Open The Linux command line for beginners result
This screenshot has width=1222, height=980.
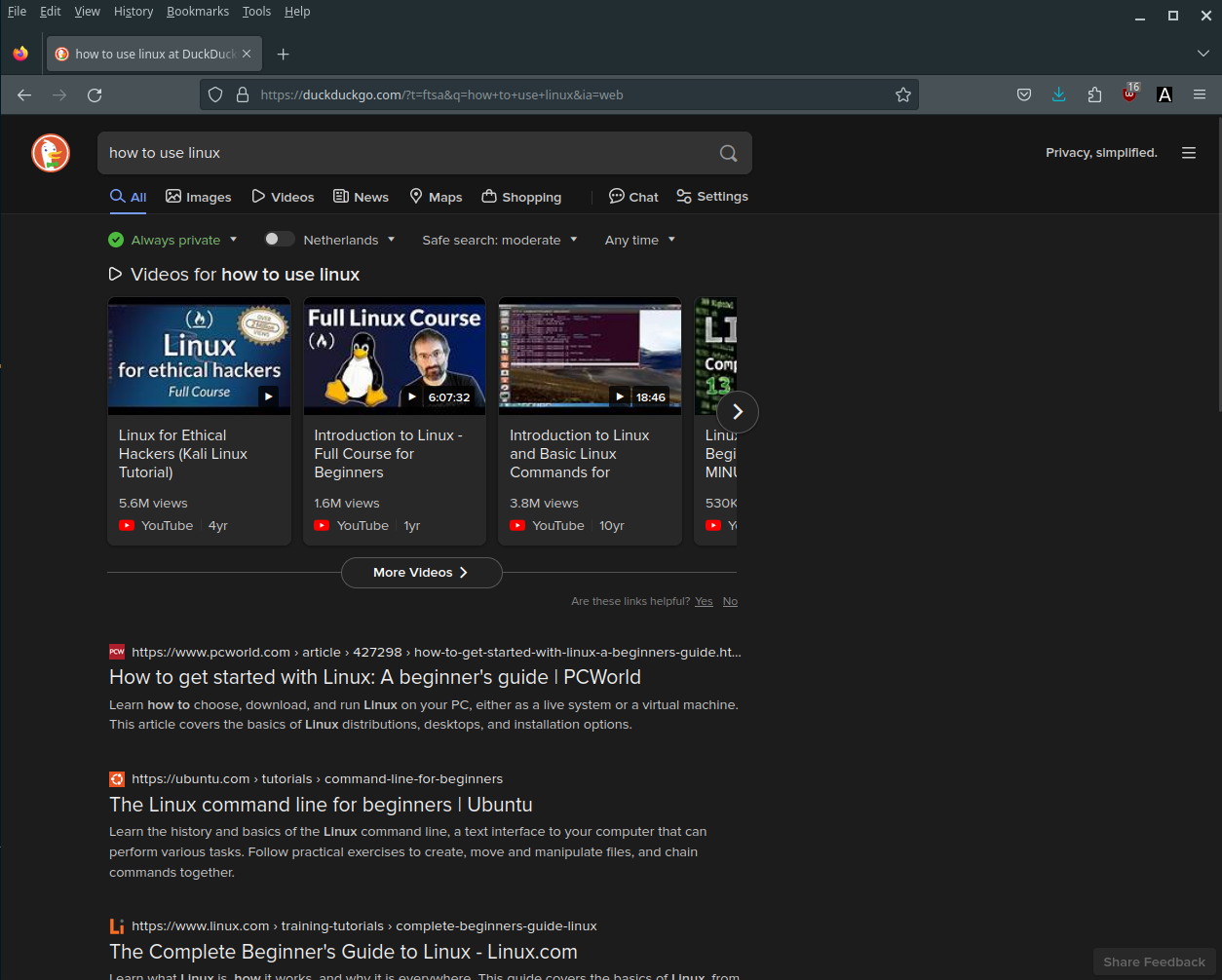[x=321, y=805]
